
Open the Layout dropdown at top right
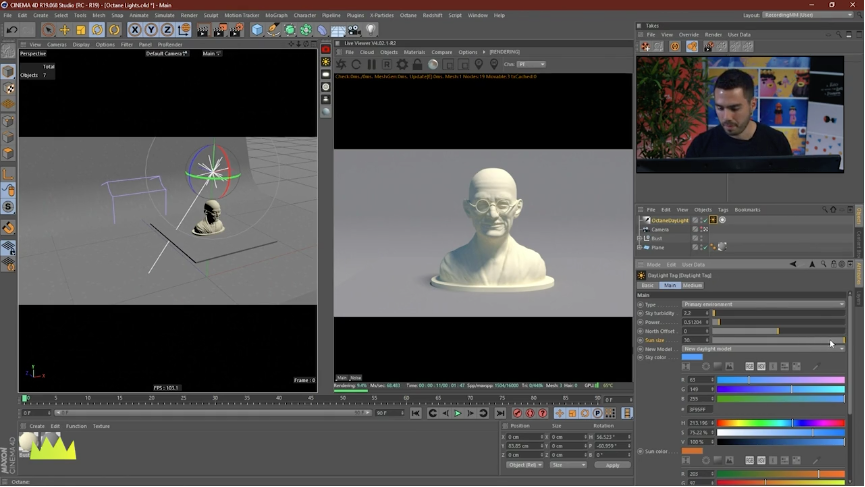808,15
